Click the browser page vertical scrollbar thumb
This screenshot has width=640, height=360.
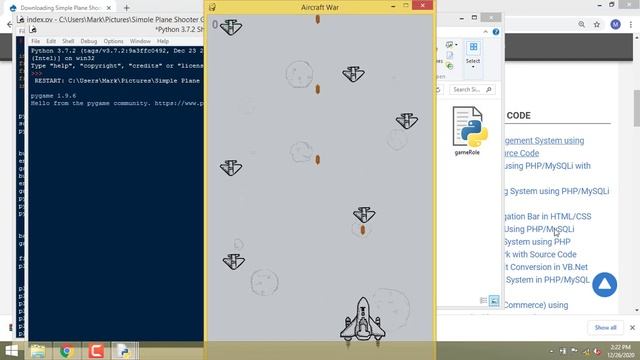[636, 108]
